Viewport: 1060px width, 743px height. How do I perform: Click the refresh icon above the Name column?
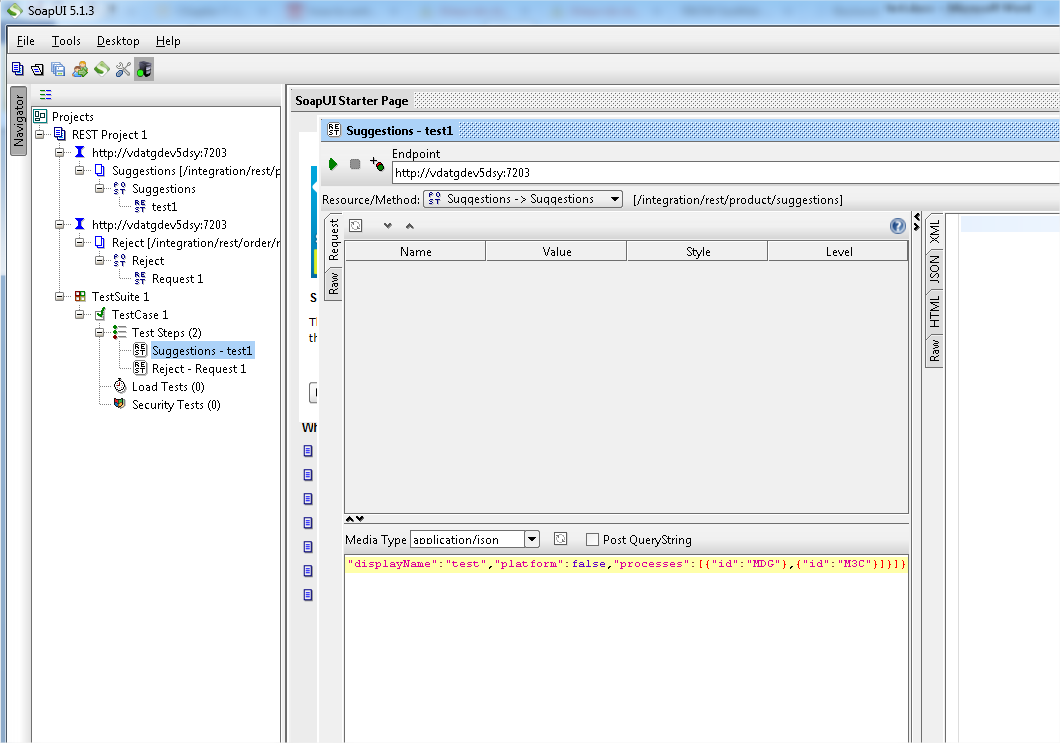[x=356, y=226]
